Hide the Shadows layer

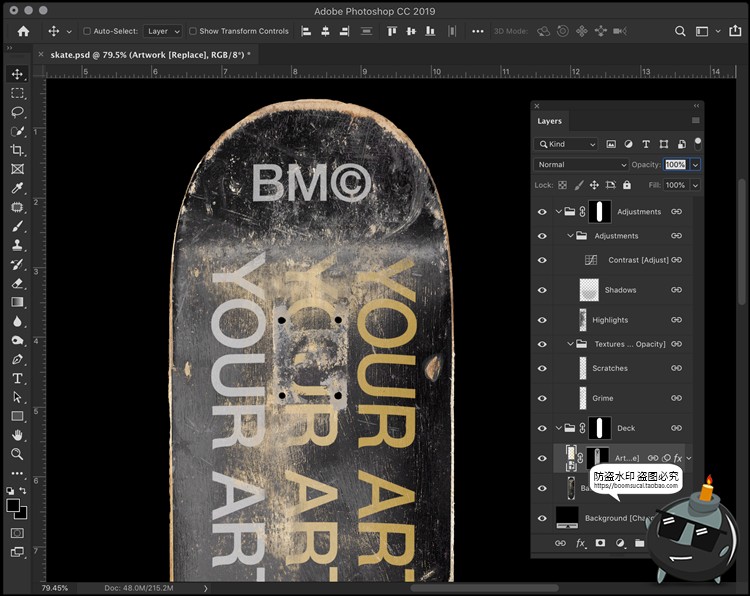tap(542, 290)
